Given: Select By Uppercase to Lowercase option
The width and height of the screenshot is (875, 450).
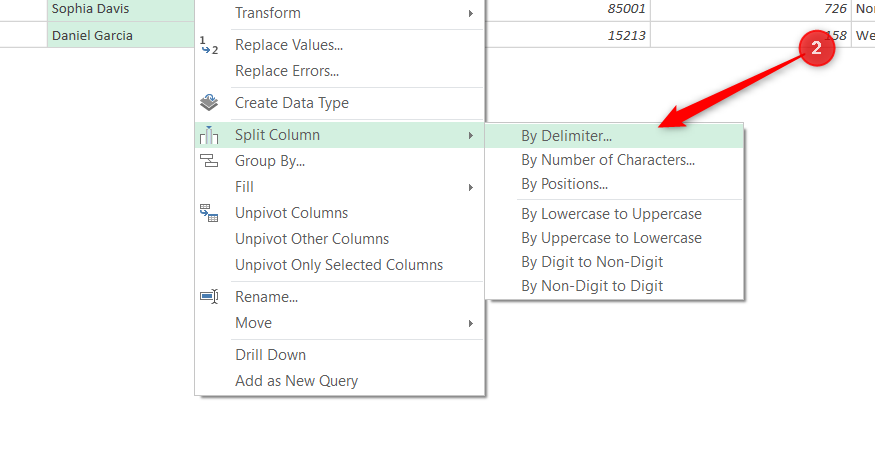Looking at the screenshot, I should (614, 238).
